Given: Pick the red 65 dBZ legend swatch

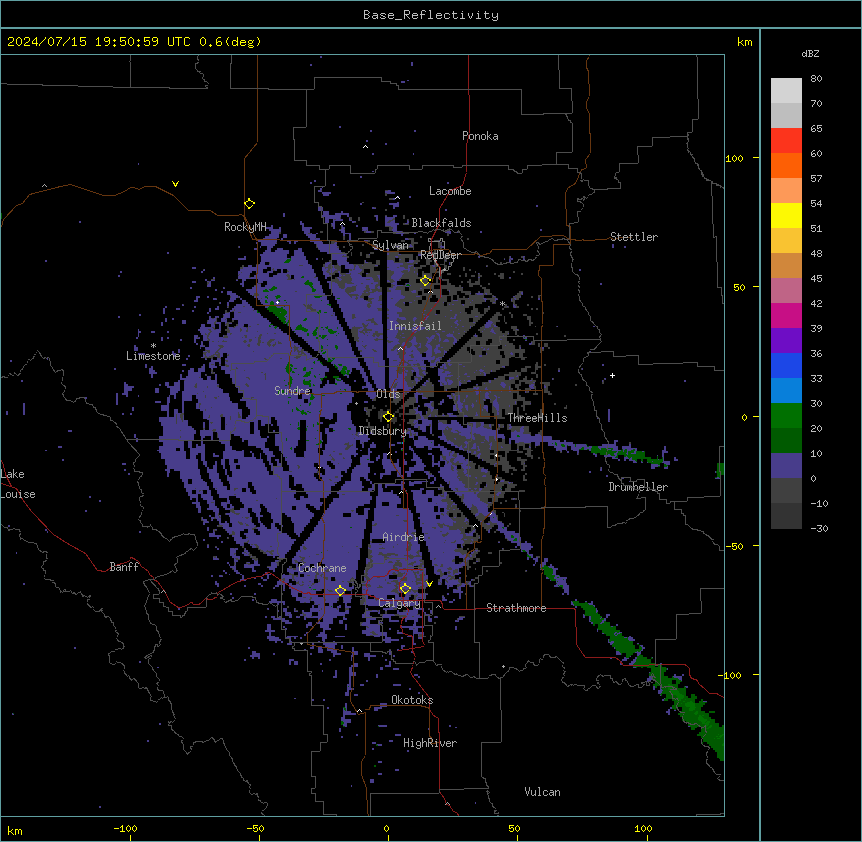Looking at the screenshot, I should coord(786,141).
